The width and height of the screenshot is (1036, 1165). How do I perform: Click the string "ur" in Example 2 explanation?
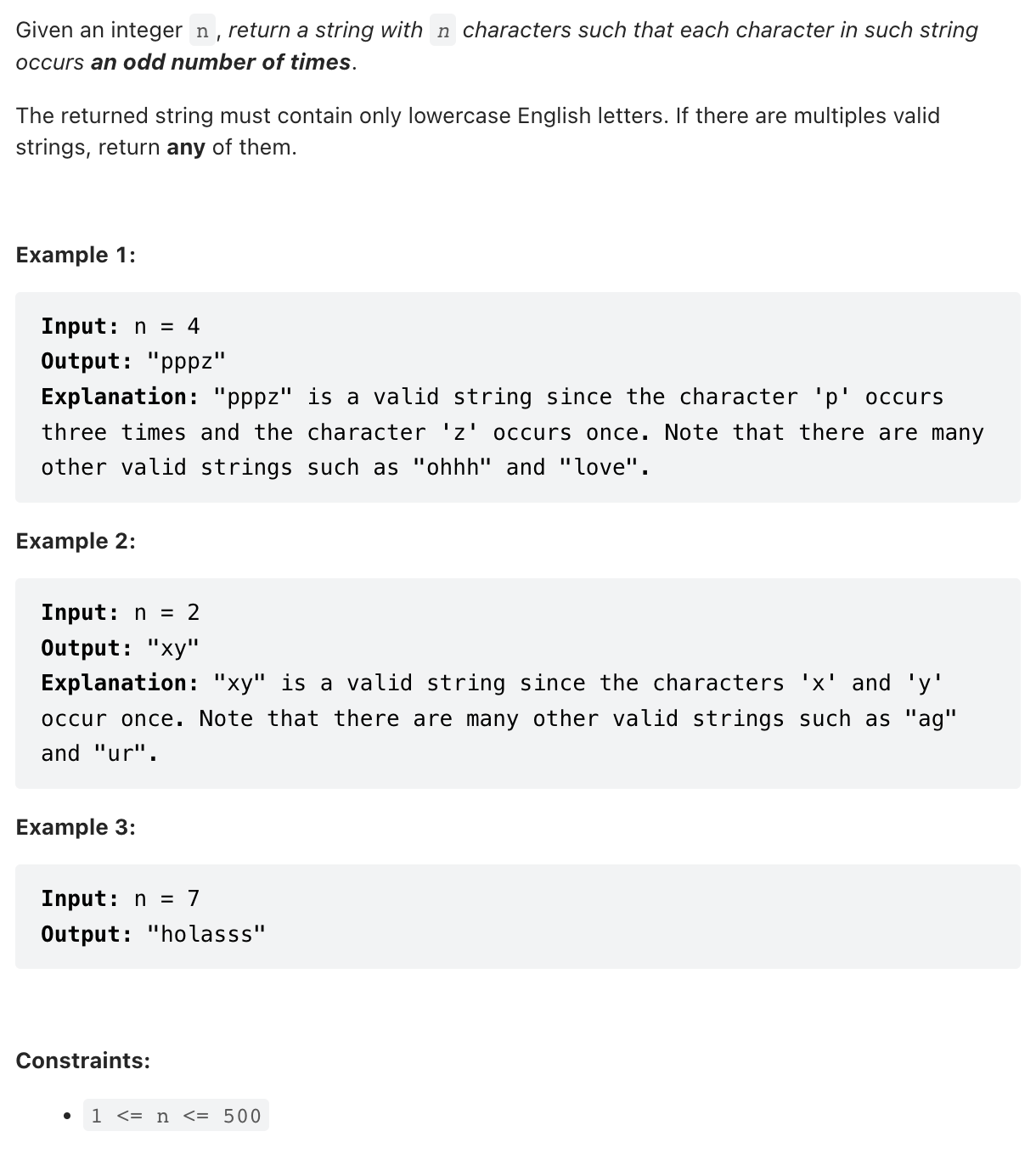121,754
